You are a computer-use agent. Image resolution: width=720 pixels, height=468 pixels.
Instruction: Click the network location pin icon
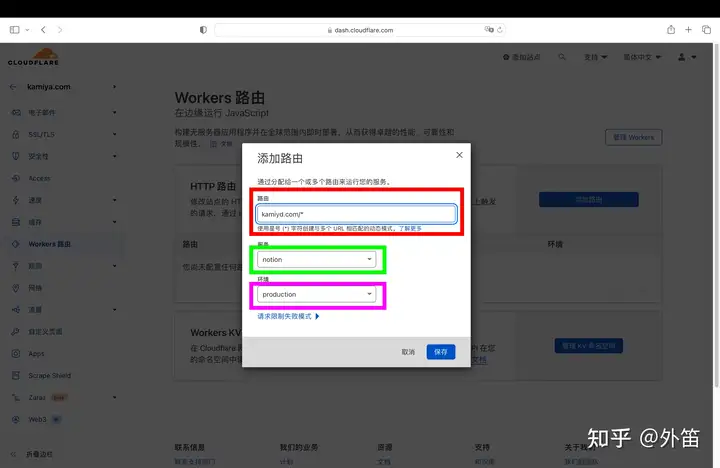[x=16, y=288]
